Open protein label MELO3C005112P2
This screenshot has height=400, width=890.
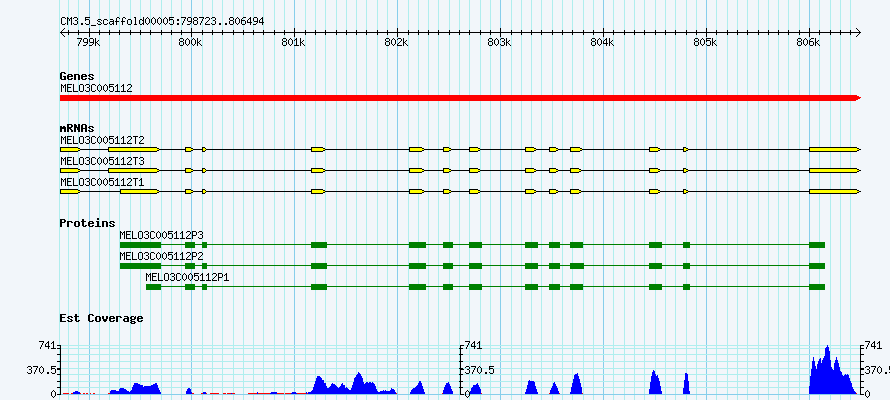point(161,256)
